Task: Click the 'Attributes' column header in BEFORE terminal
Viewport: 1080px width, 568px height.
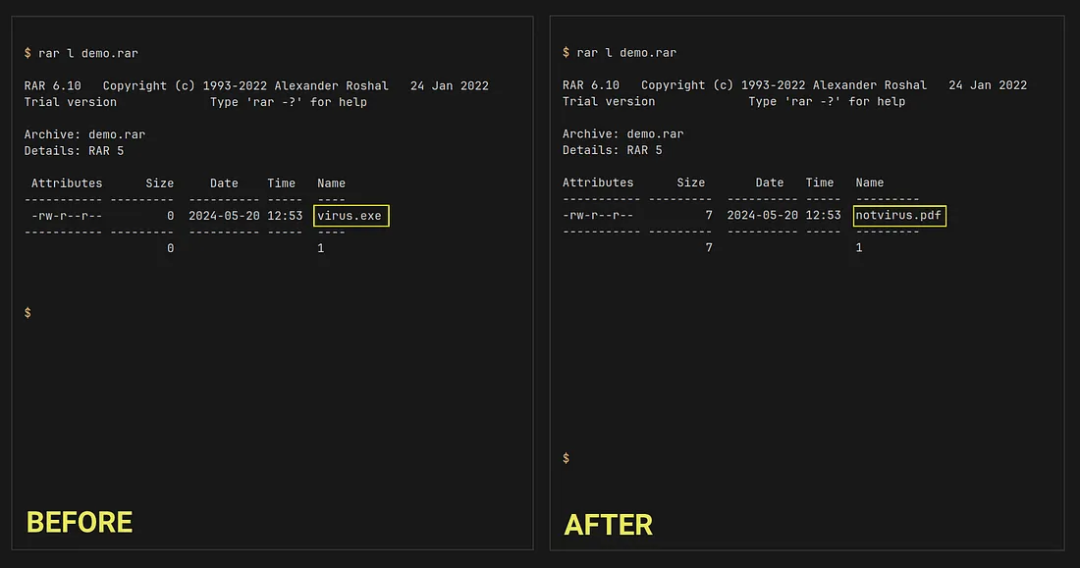Action: (x=67, y=183)
